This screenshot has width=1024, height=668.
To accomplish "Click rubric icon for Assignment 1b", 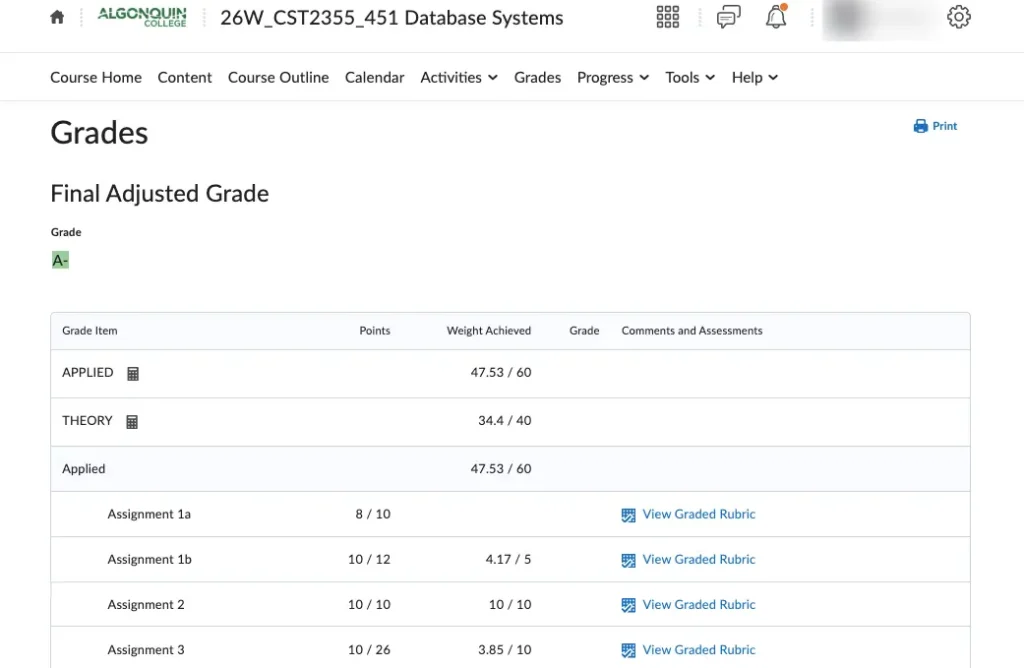I will coord(628,560).
